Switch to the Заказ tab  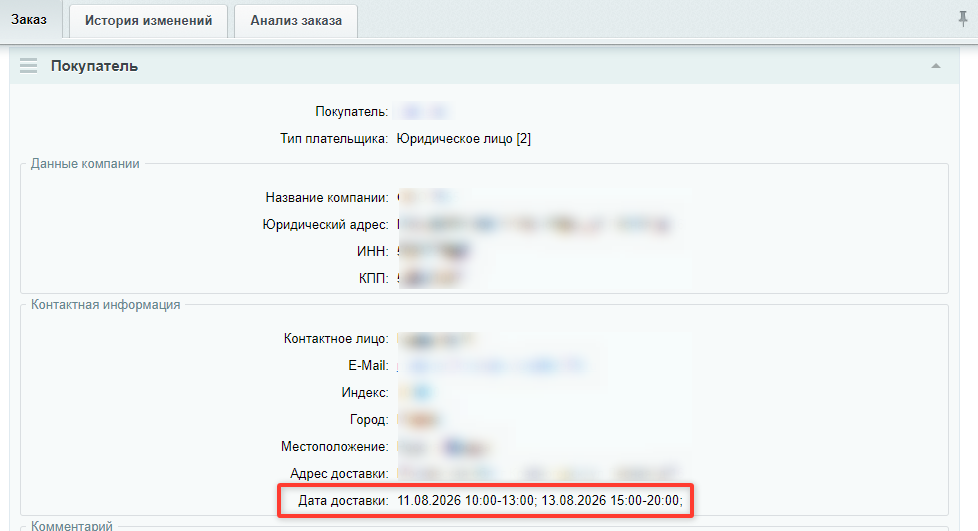[29, 19]
